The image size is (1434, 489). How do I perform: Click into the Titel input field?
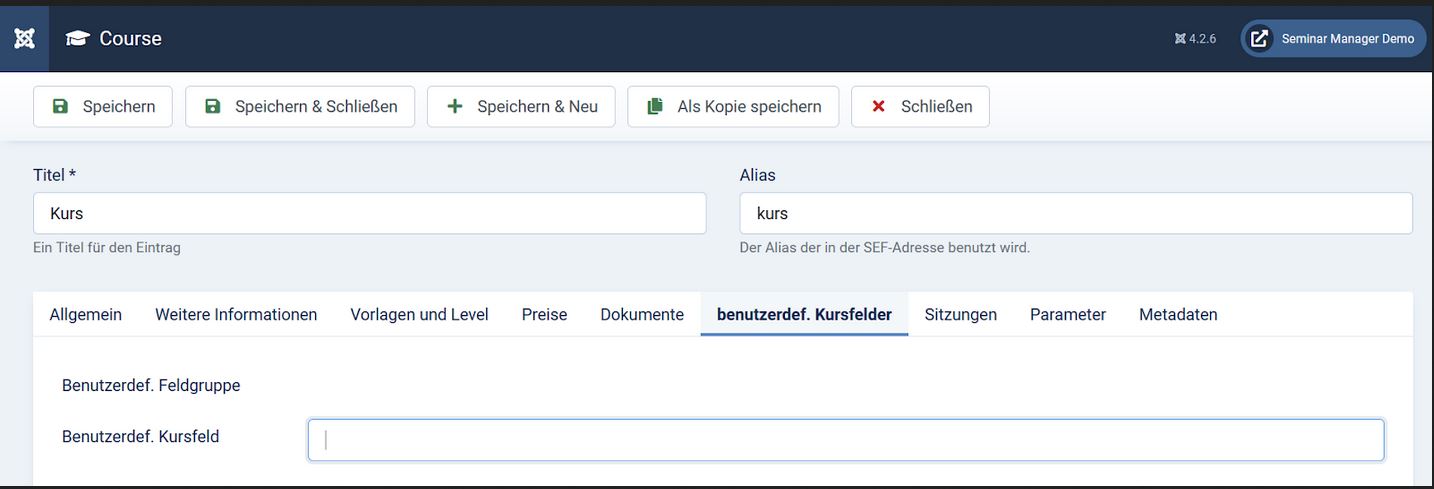pyautogui.click(x=369, y=213)
